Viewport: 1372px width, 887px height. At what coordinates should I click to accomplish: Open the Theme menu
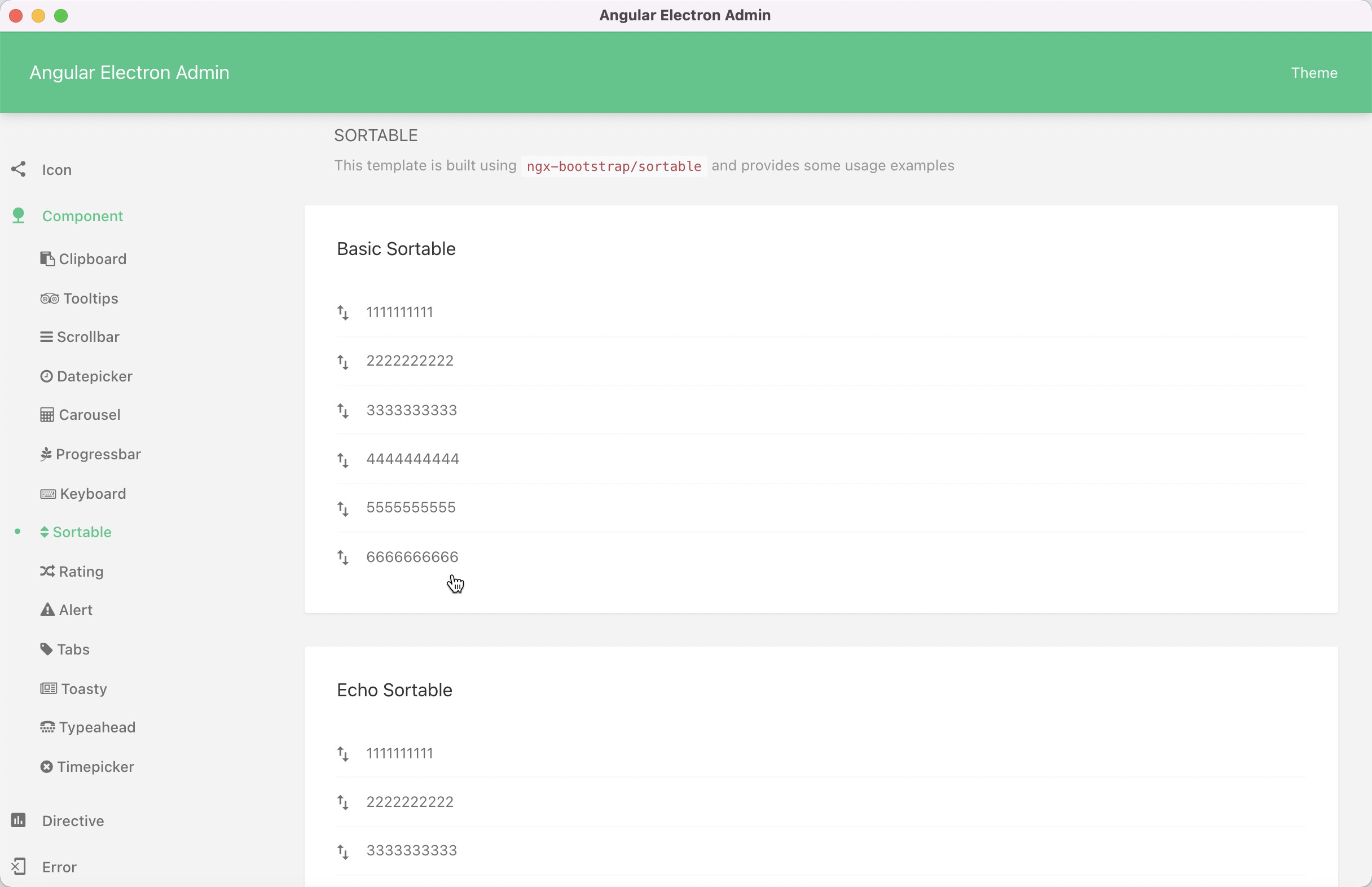[x=1314, y=72]
